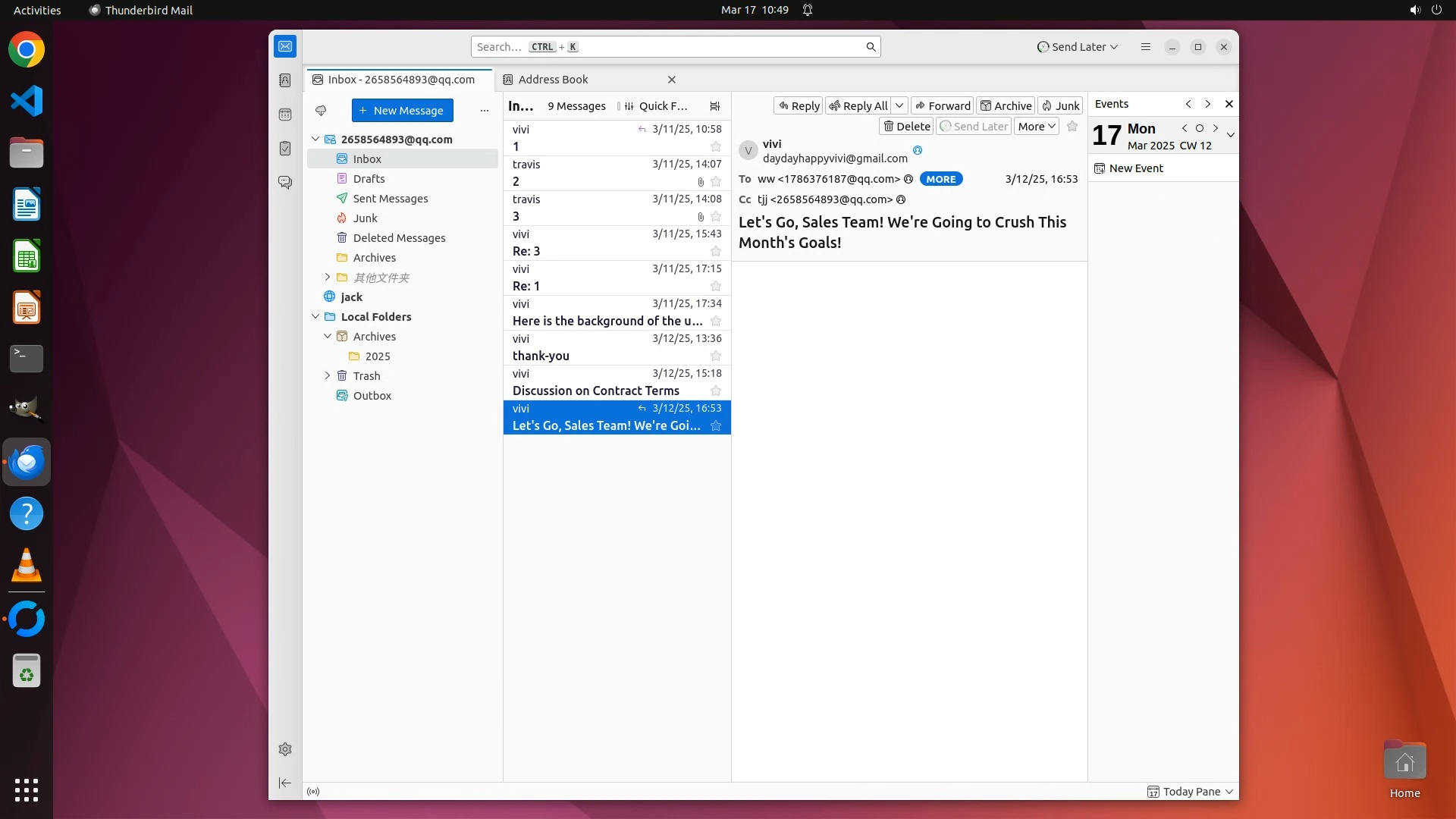Click Get Messages cloud icon
Viewport: 1456px width, 819px height.
click(x=321, y=111)
